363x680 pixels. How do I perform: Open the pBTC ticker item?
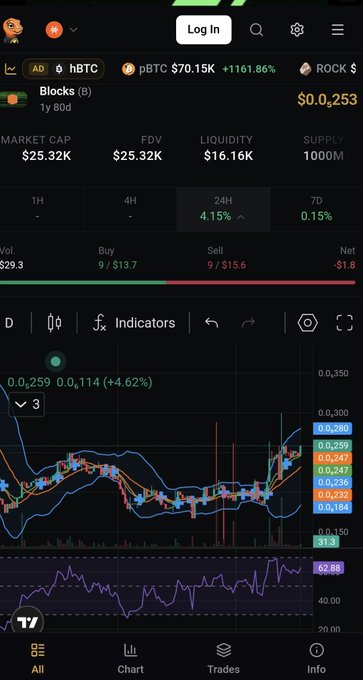(x=198, y=69)
